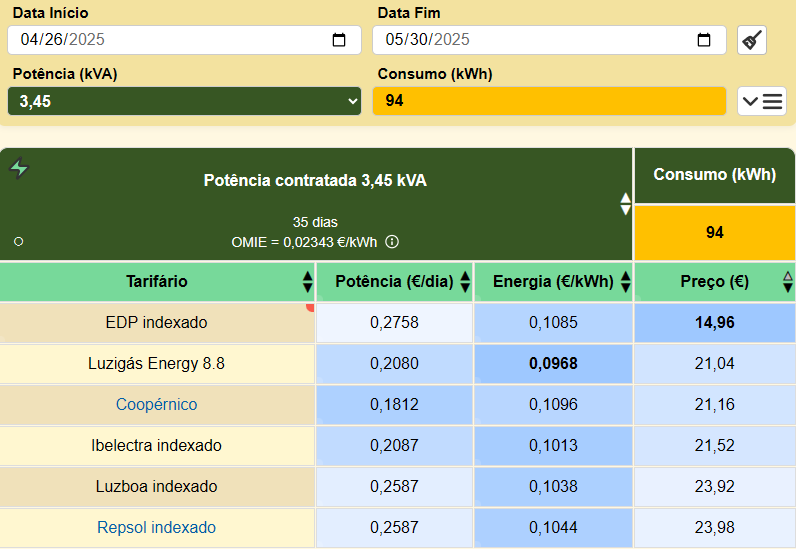This screenshot has width=796, height=549.
Task: Select the Luzboa indexado row name
Action: coord(156,487)
